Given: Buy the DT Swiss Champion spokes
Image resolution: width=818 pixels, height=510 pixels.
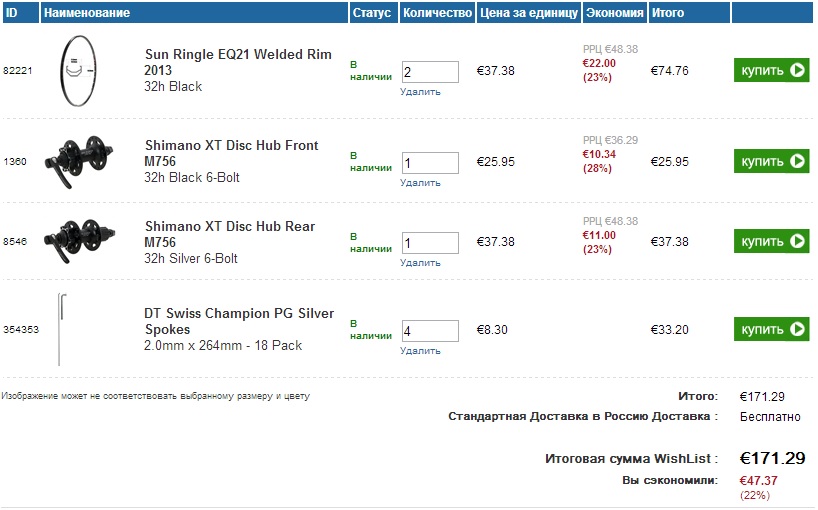Looking at the screenshot, I should 771,329.
